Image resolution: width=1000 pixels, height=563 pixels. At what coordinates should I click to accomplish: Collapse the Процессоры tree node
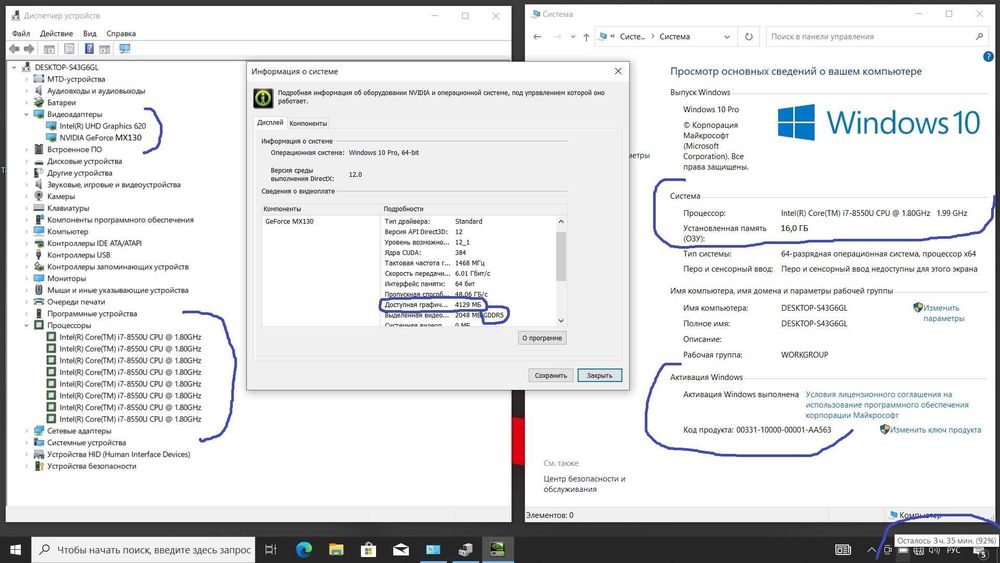(27, 325)
